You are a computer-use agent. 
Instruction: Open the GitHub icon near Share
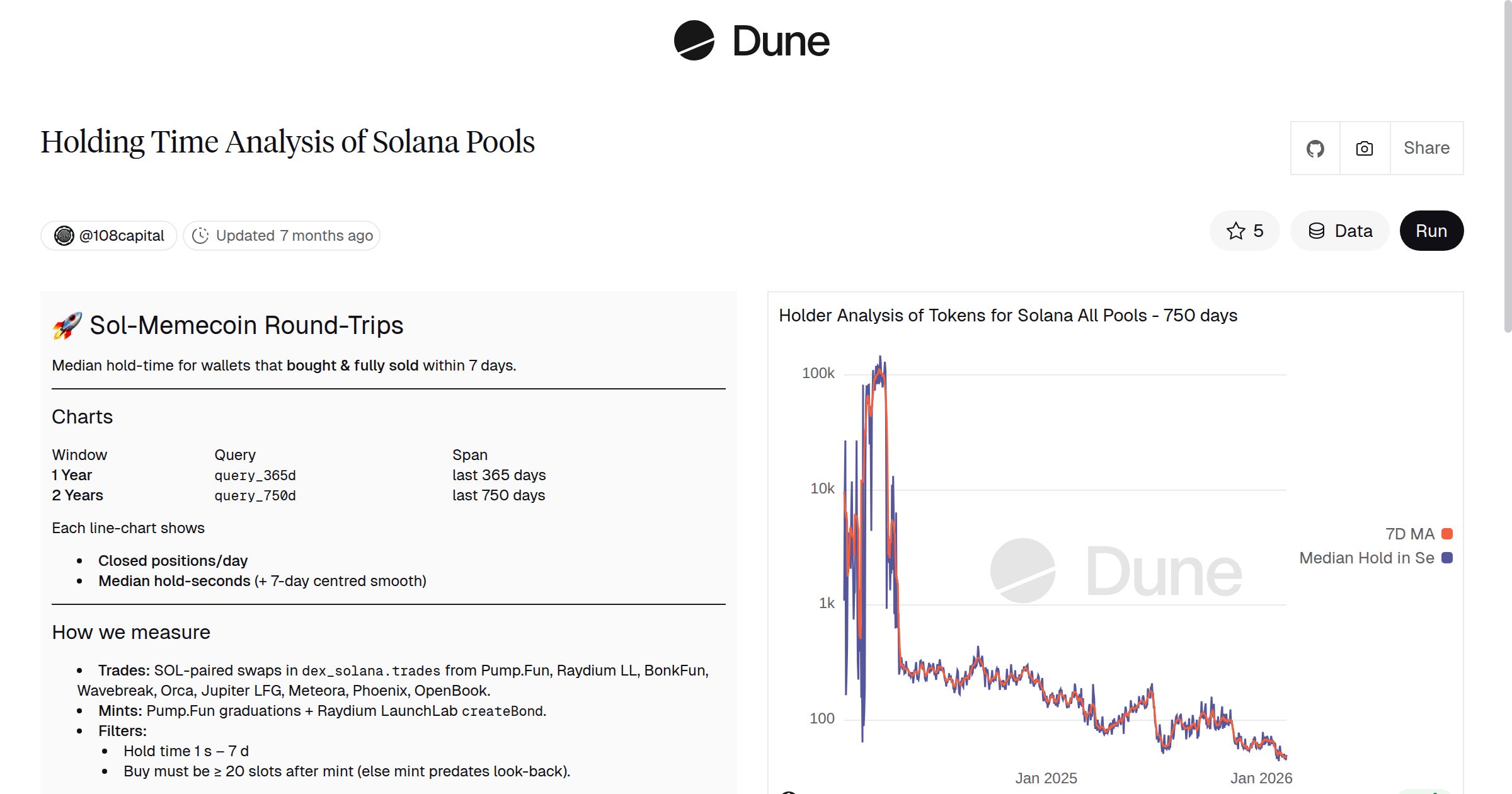click(1315, 148)
